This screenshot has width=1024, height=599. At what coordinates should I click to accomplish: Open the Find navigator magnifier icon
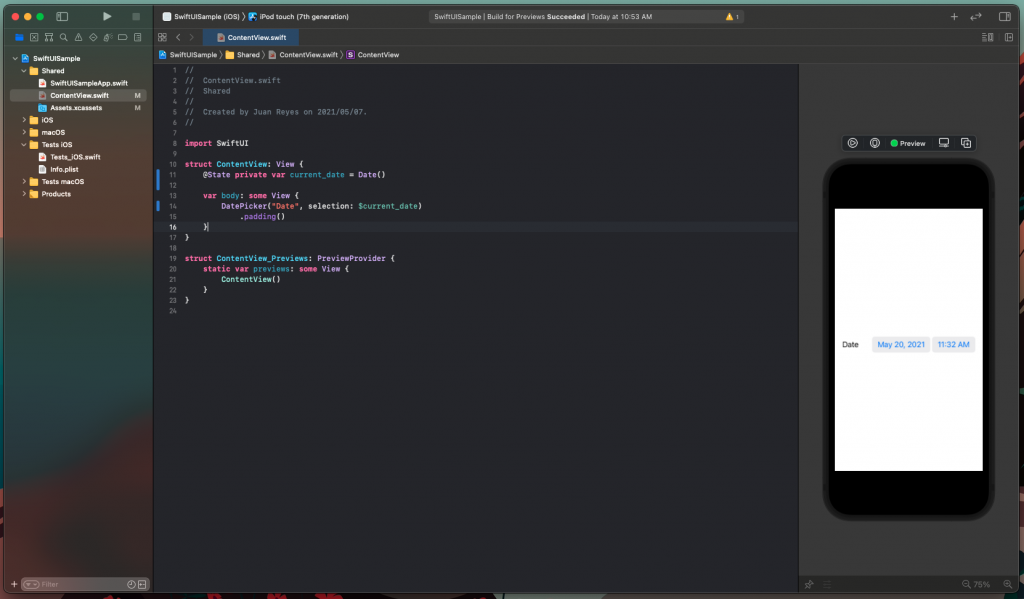tap(64, 37)
